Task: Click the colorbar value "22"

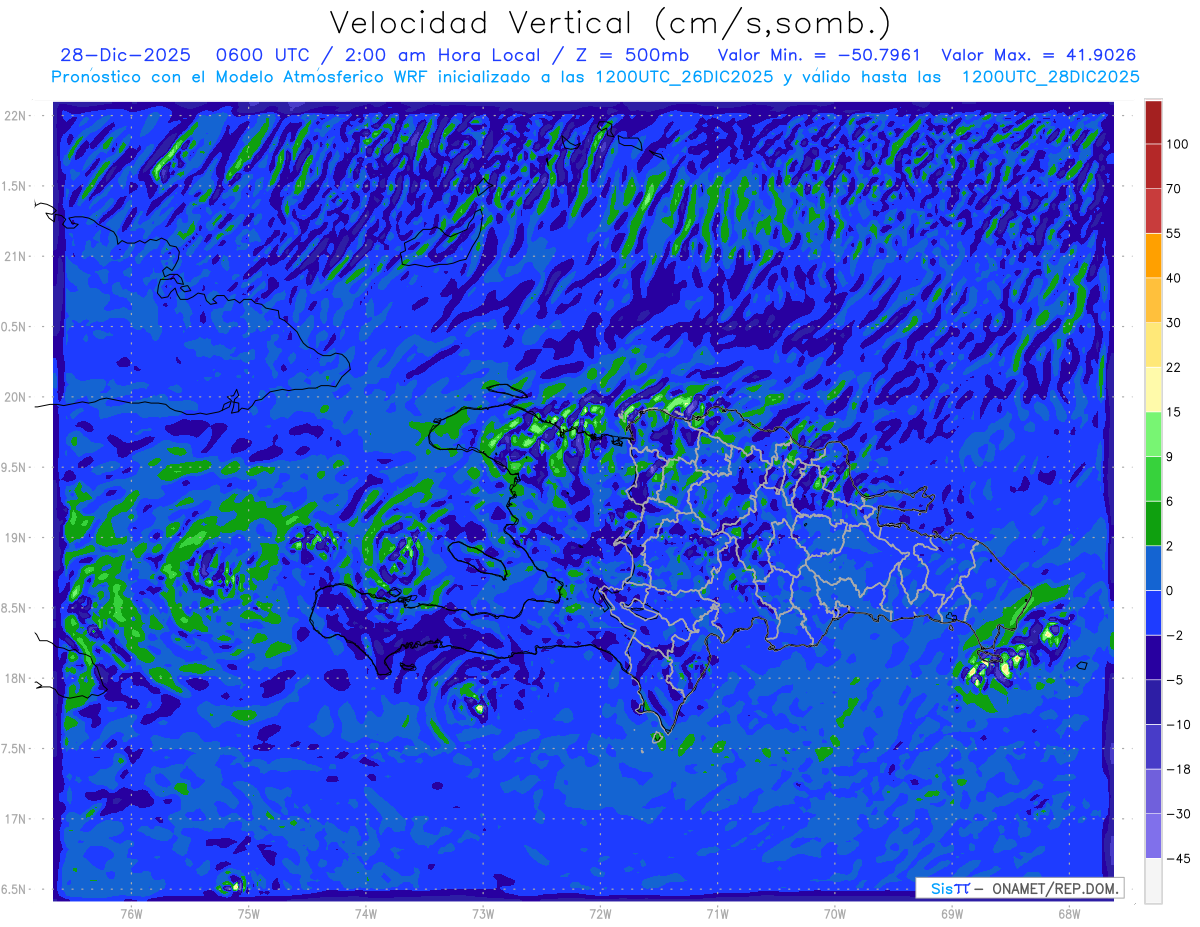Action: coord(1174,367)
